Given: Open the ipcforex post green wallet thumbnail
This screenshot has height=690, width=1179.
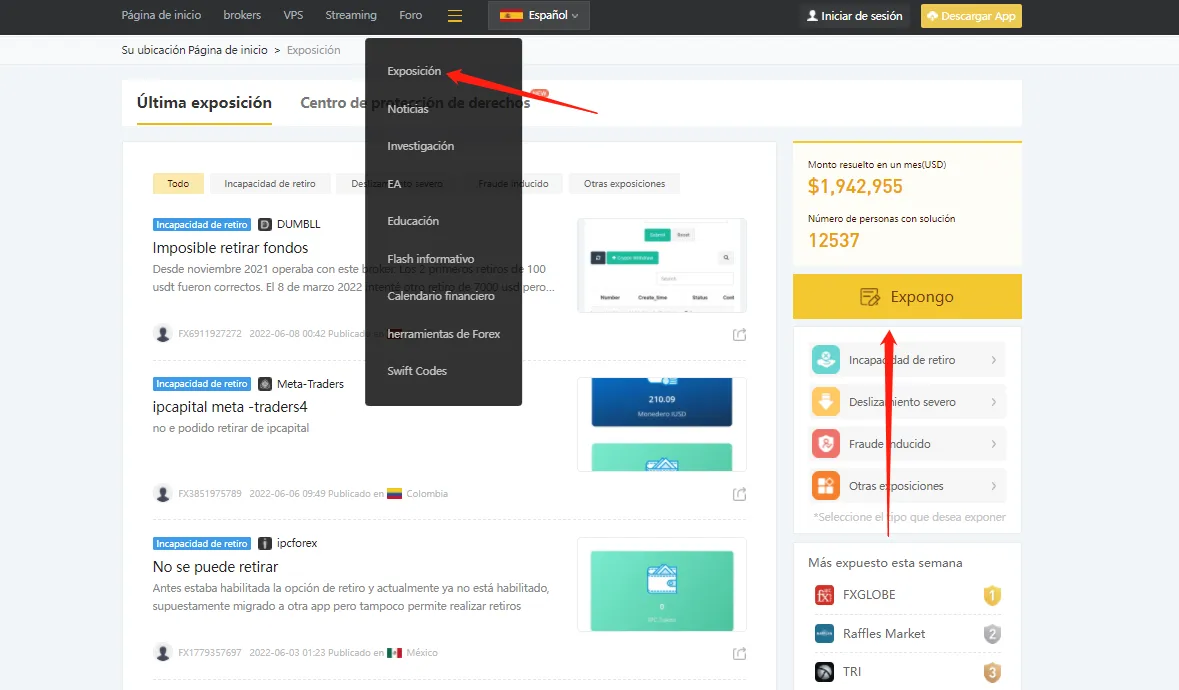Looking at the screenshot, I should tap(662, 585).
